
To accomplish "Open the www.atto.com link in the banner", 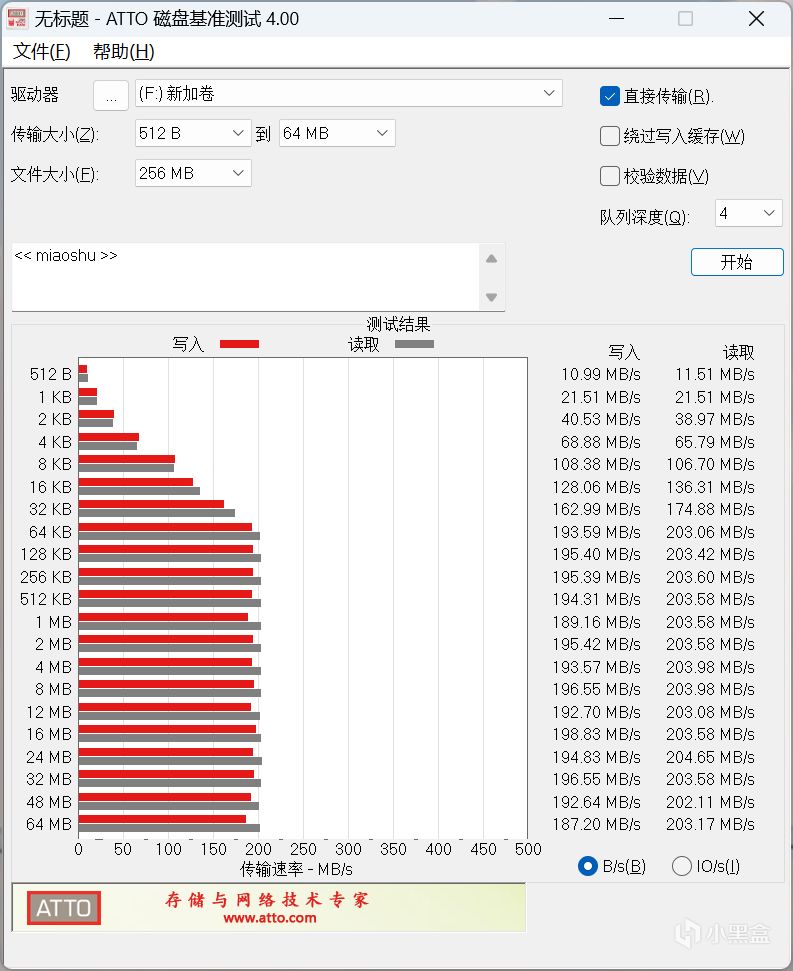I will (270, 918).
